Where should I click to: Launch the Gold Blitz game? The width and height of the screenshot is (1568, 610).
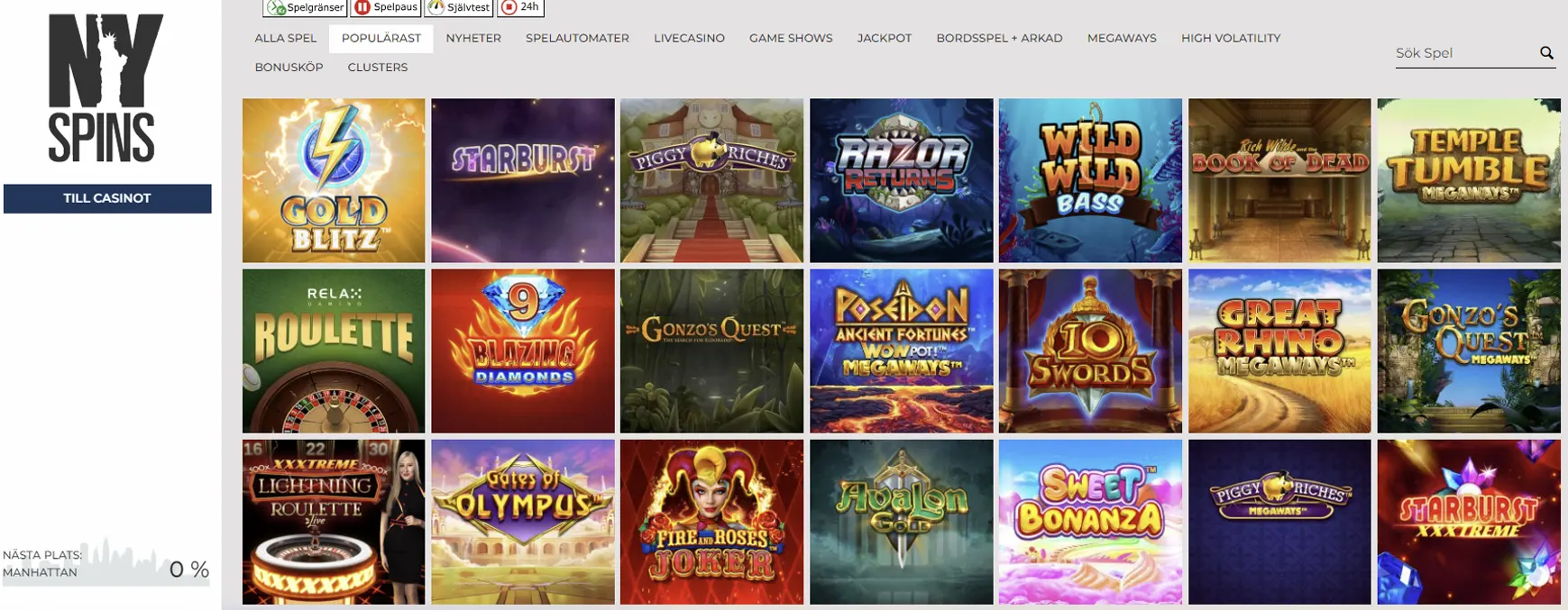pos(334,180)
